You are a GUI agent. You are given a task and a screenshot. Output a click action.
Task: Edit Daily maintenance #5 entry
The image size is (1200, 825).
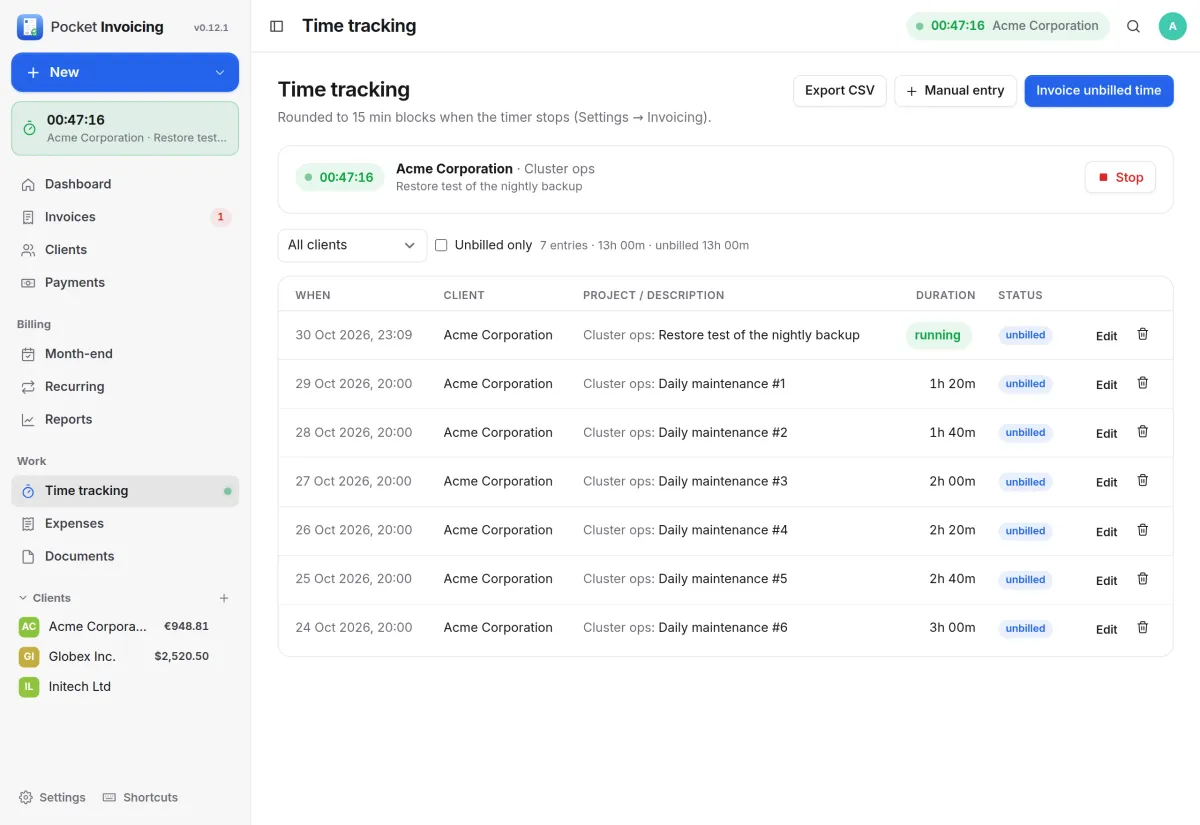pyautogui.click(x=1106, y=581)
